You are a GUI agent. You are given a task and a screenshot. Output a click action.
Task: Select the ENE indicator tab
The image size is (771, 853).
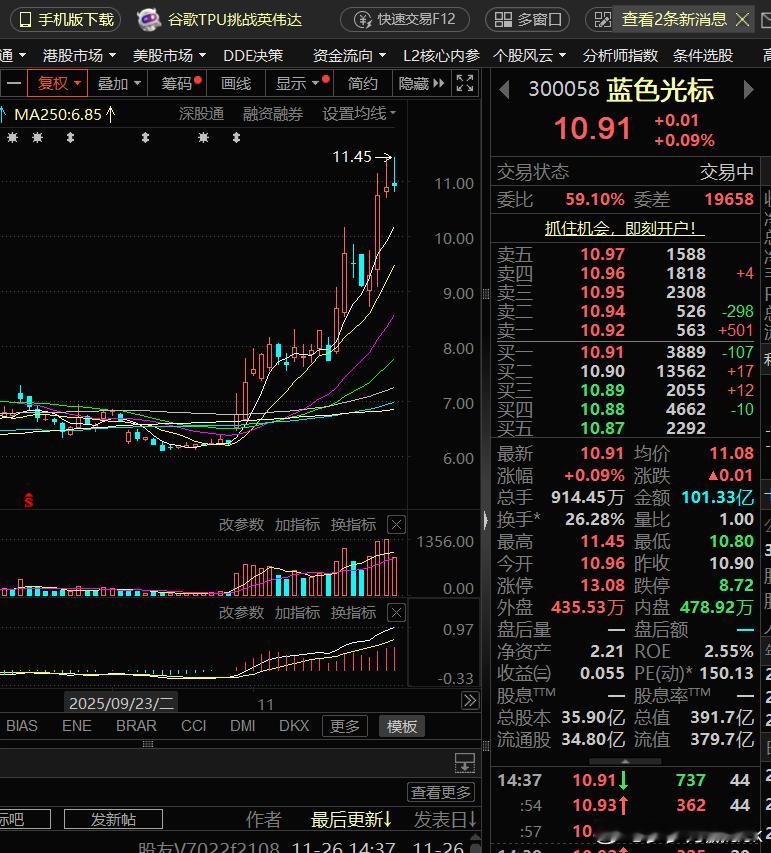(77, 726)
